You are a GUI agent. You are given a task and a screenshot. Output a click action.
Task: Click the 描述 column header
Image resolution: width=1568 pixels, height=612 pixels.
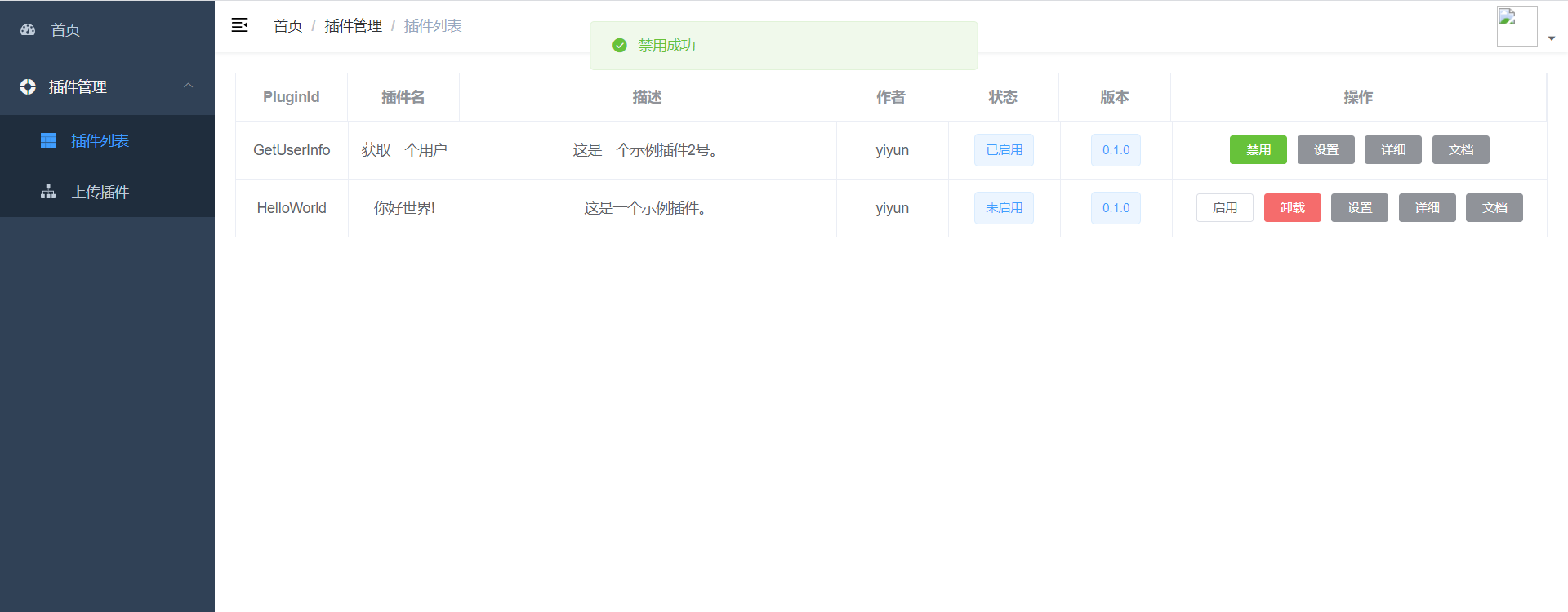pos(647,97)
